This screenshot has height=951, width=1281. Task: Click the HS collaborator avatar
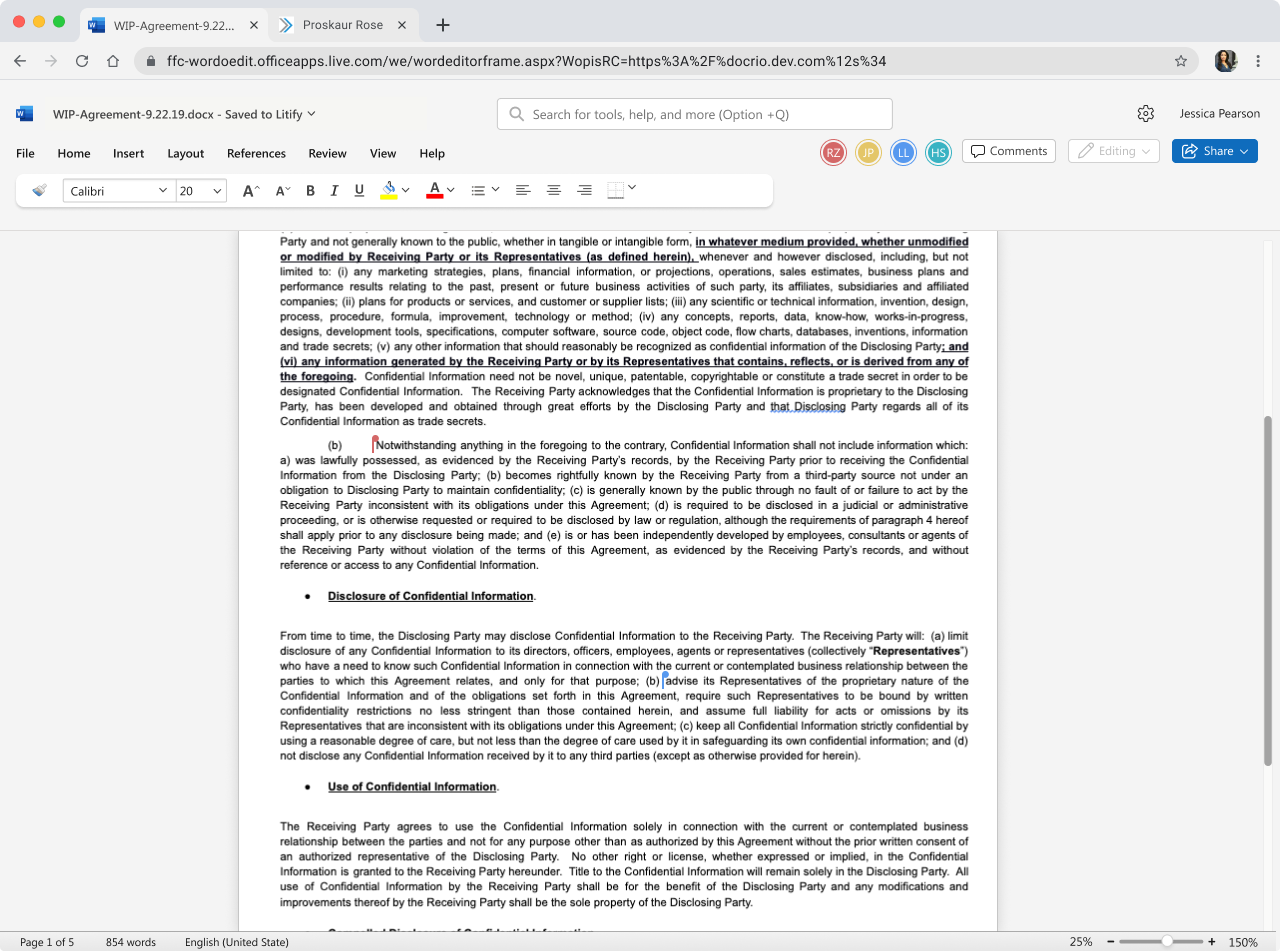[x=938, y=152]
